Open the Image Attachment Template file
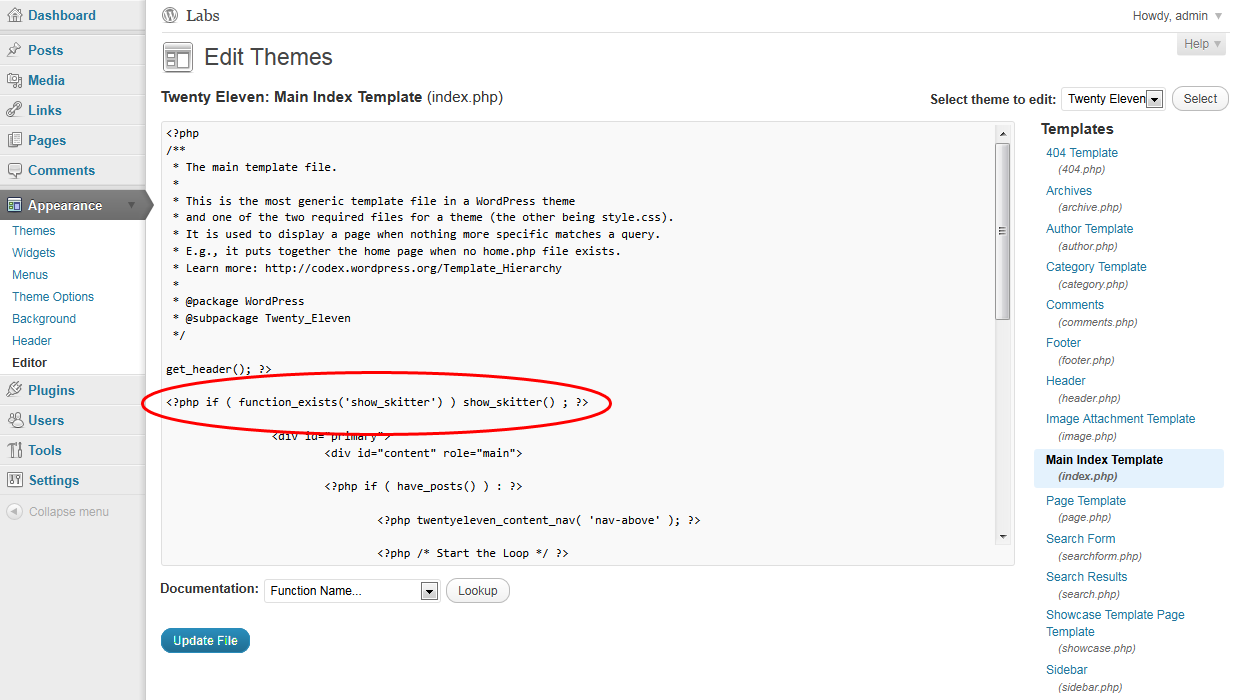1245x700 pixels. [1121, 419]
